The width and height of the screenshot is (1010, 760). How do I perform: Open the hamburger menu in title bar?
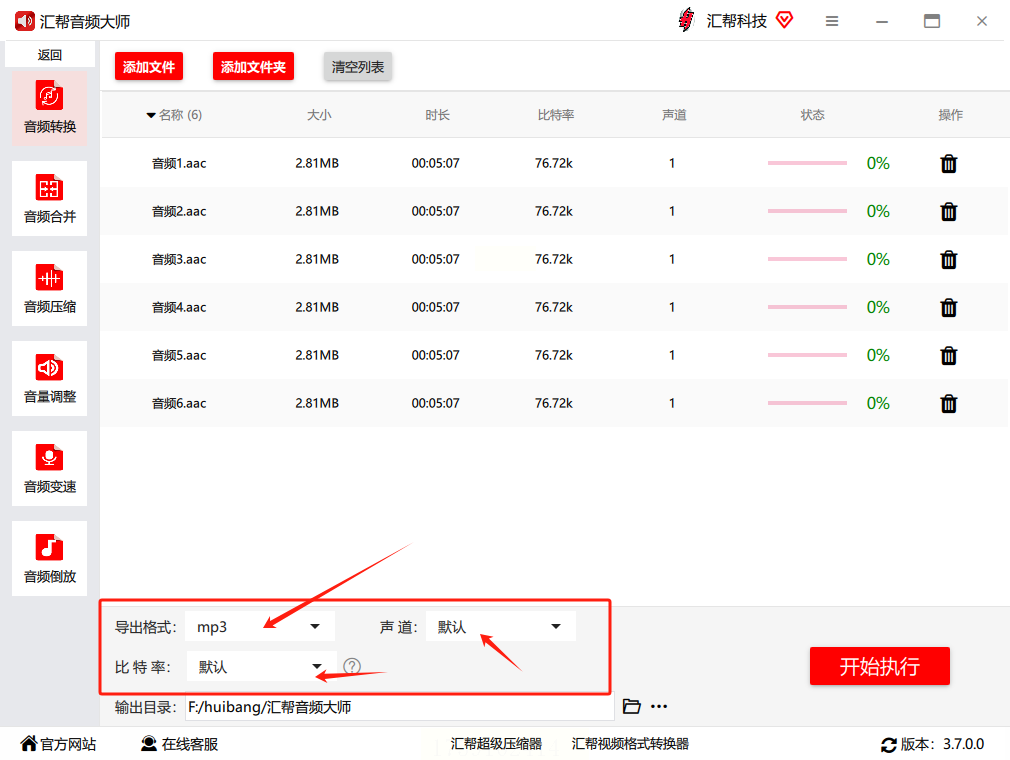click(832, 21)
